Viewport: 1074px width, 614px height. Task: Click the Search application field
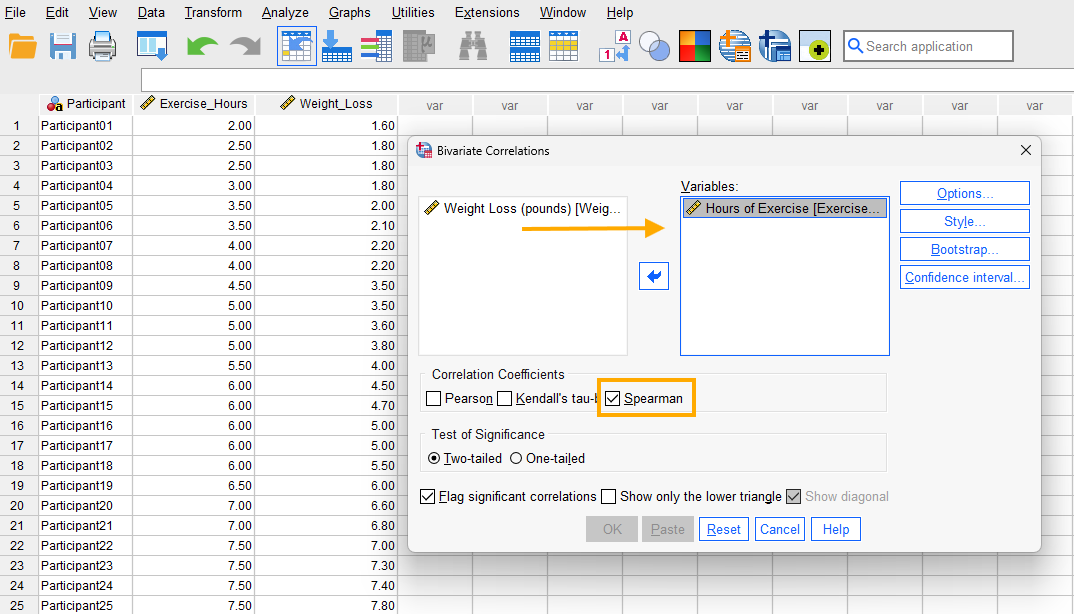pos(928,46)
